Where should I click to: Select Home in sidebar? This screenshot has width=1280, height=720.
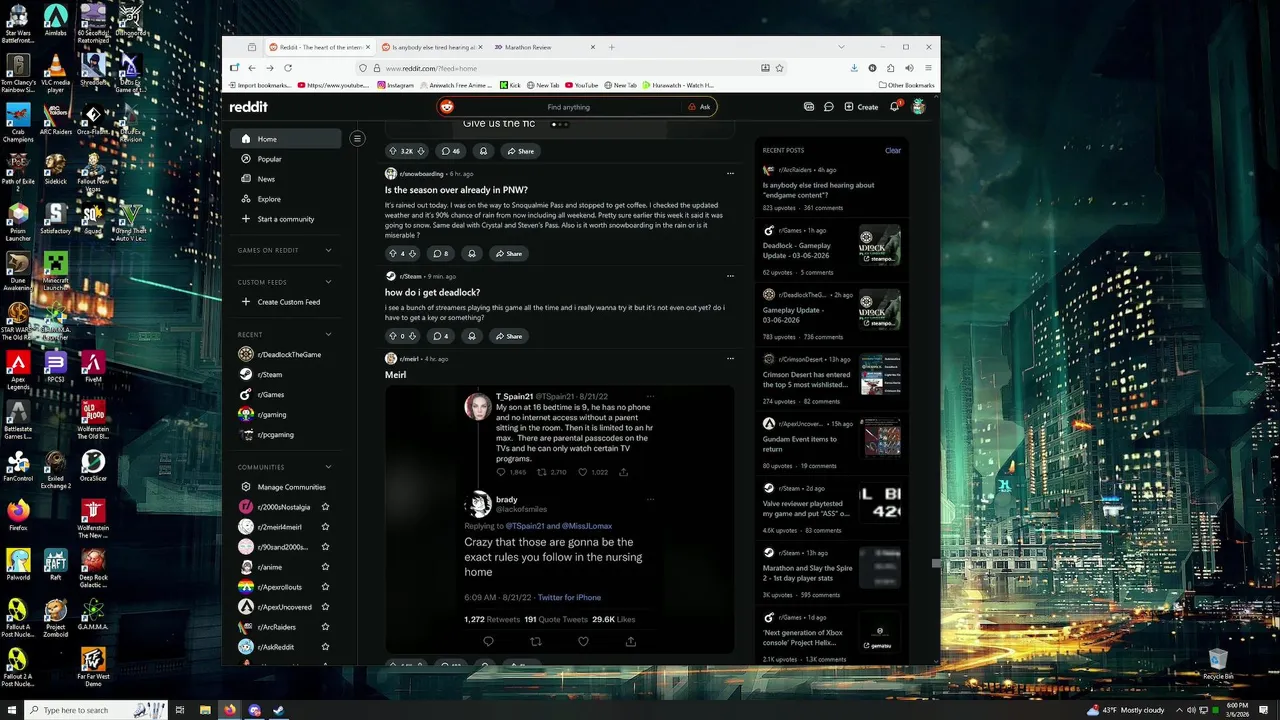(285, 139)
